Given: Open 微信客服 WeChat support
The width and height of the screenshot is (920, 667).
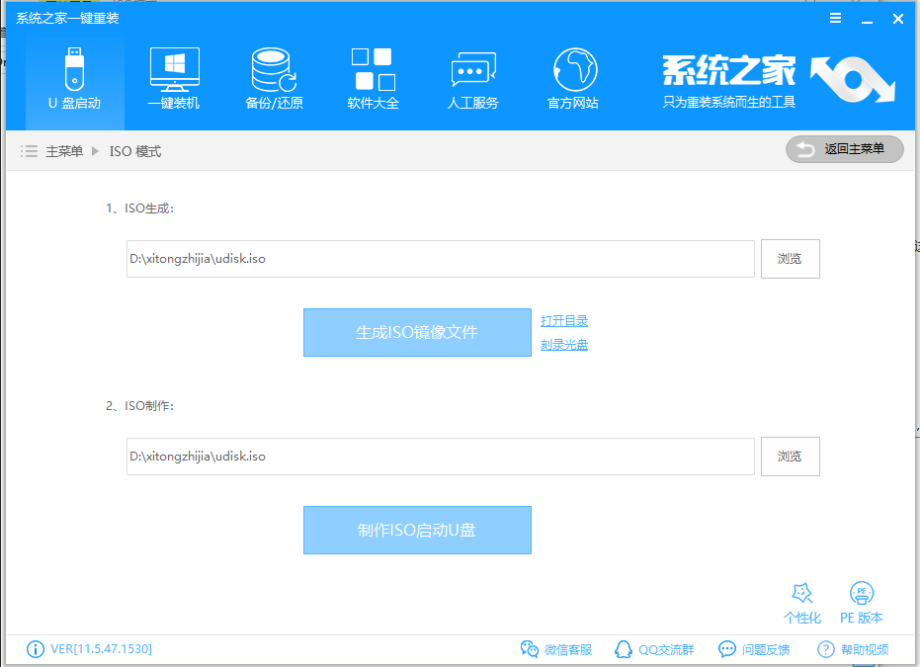Looking at the screenshot, I should [x=556, y=649].
